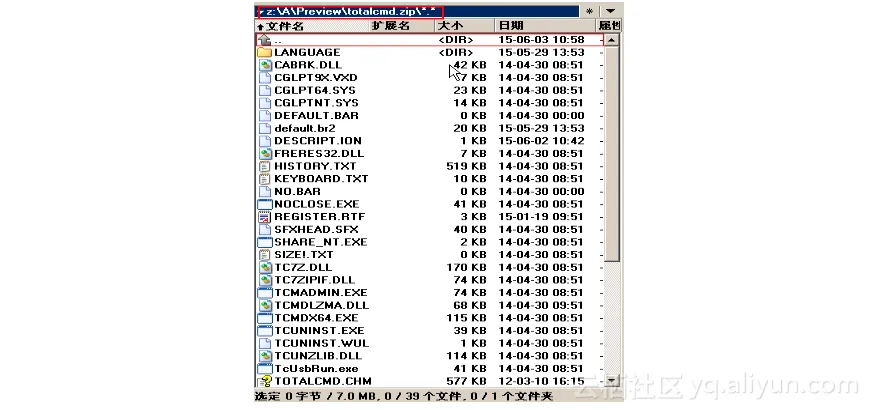Select the SFXHEAD.SFX file icon
This screenshot has width=870, height=410.
(265, 230)
